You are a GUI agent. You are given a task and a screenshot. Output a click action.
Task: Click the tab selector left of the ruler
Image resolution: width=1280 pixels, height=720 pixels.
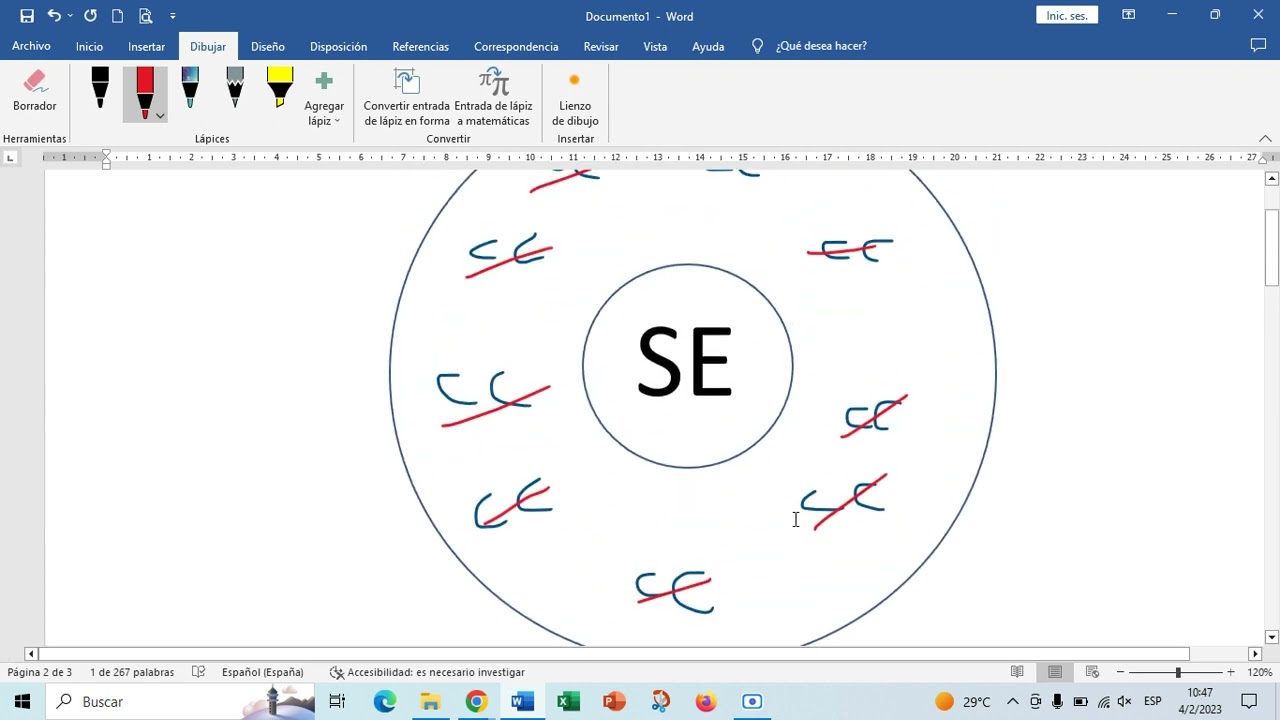(x=10, y=157)
